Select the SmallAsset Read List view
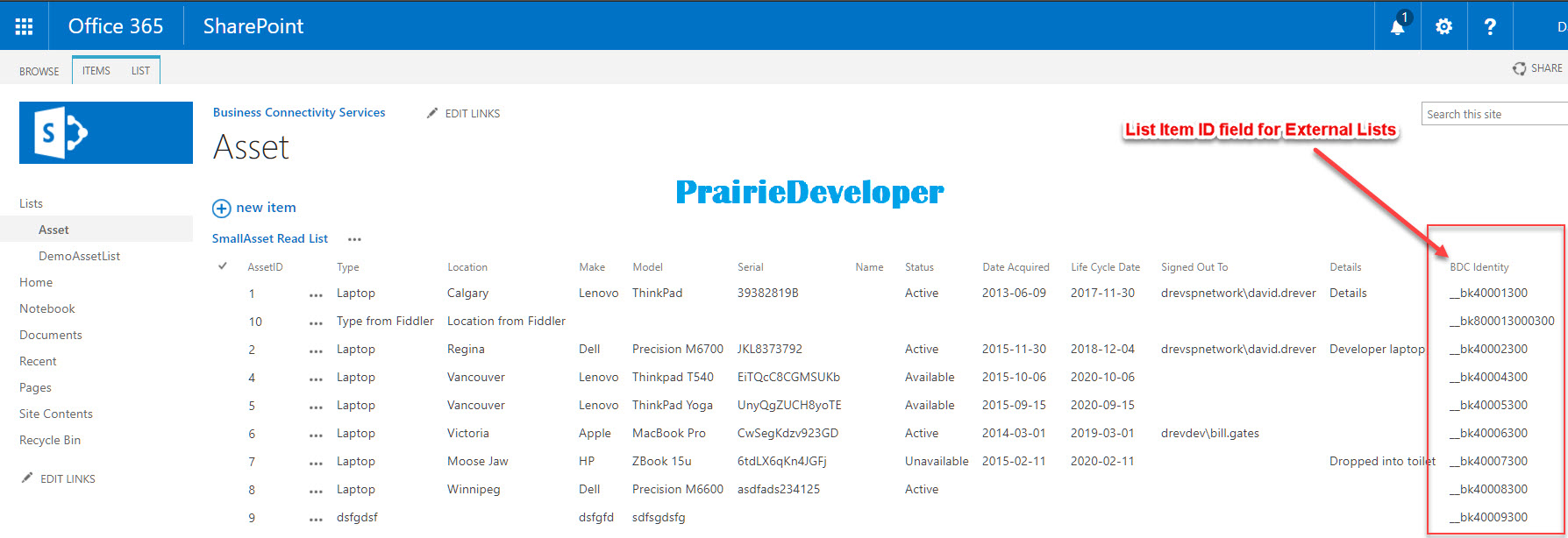Viewport: 1568px width, 538px height. pyautogui.click(x=270, y=238)
